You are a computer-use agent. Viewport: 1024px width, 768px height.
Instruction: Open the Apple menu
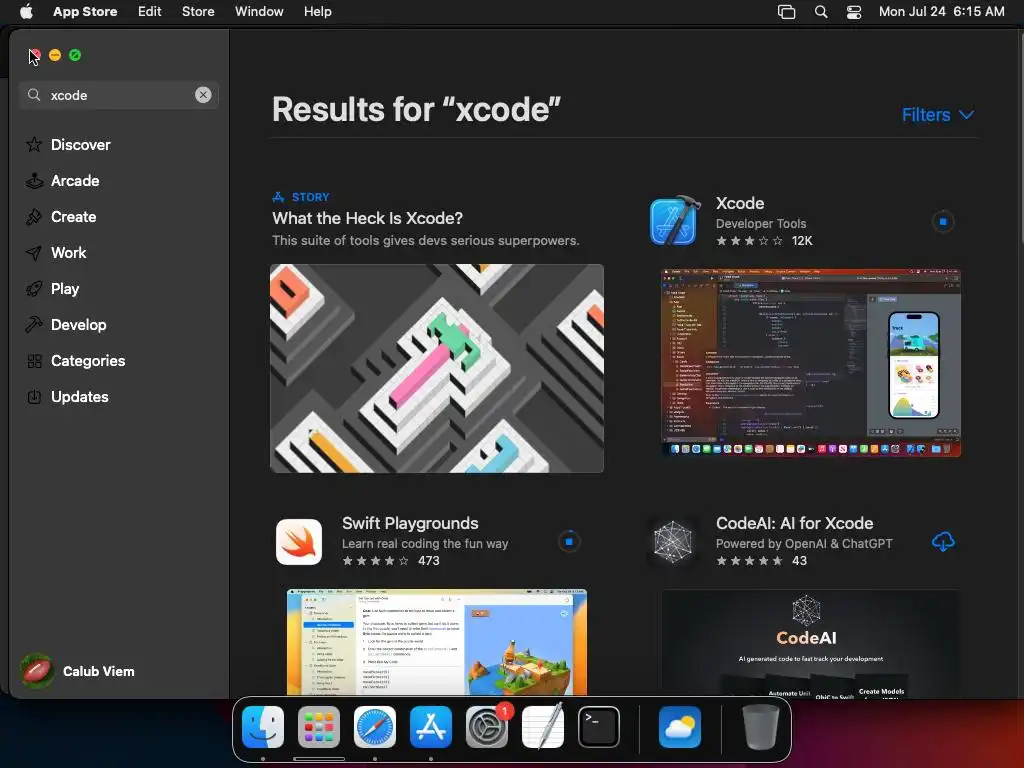pos(26,11)
